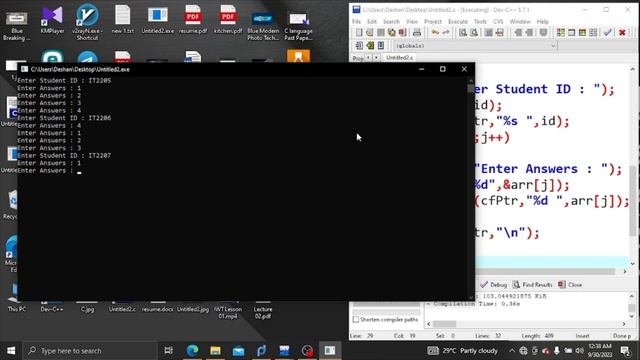This screenshot has width=640, height=360.
Task: Click the Type here to search box
Action: pos(90,351)
